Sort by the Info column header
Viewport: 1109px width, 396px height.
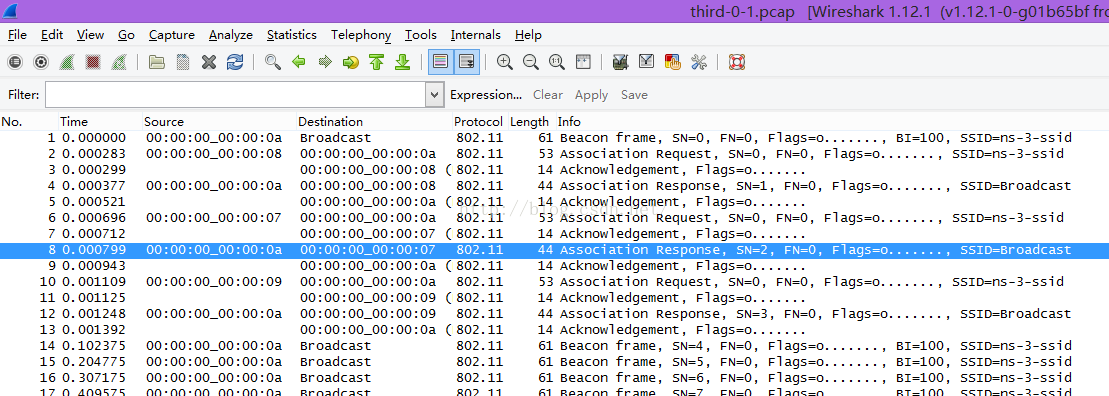coord(832,122)
